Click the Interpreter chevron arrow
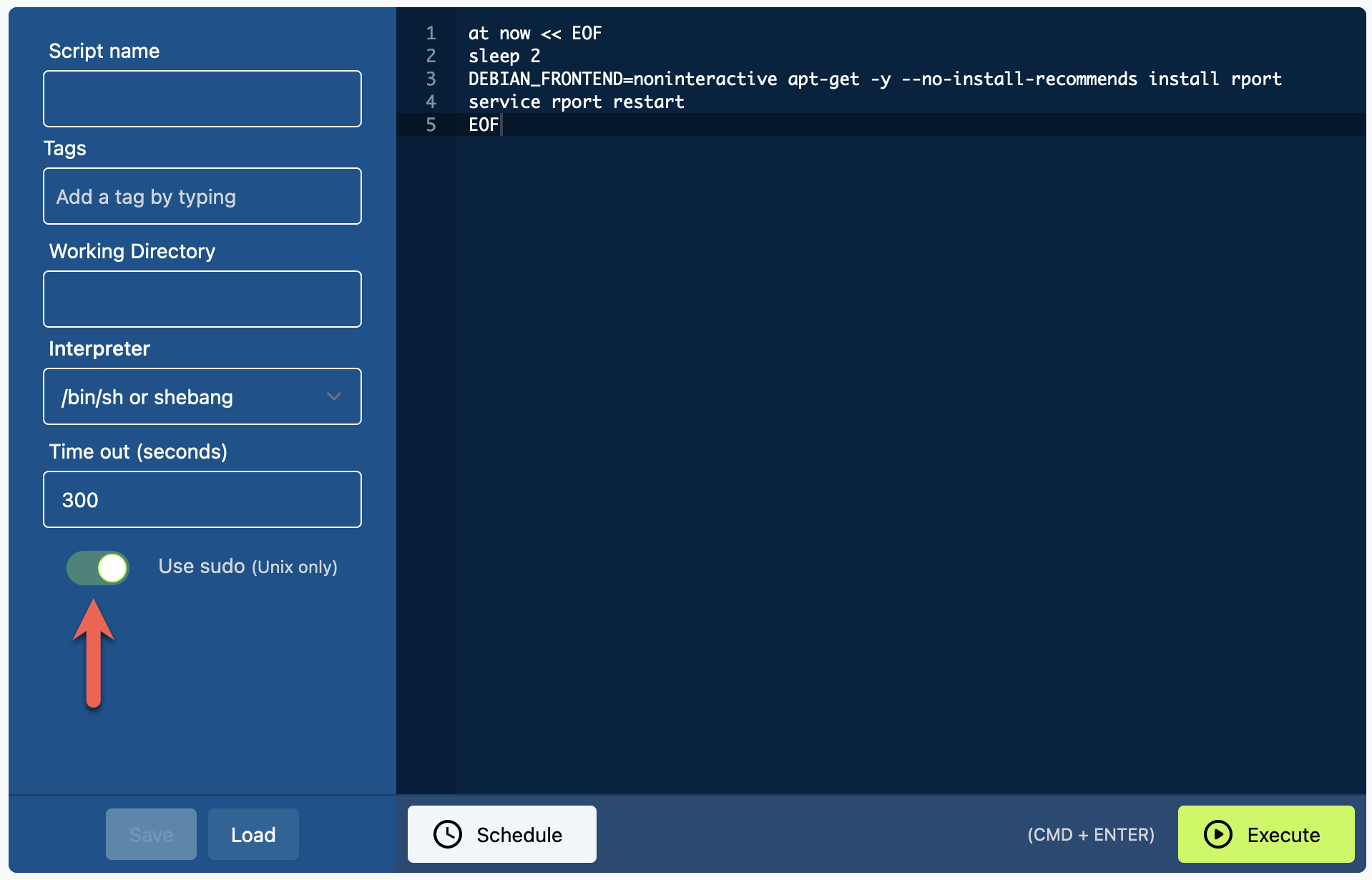The image size is (1372, 880). click(x=333, y=396)
